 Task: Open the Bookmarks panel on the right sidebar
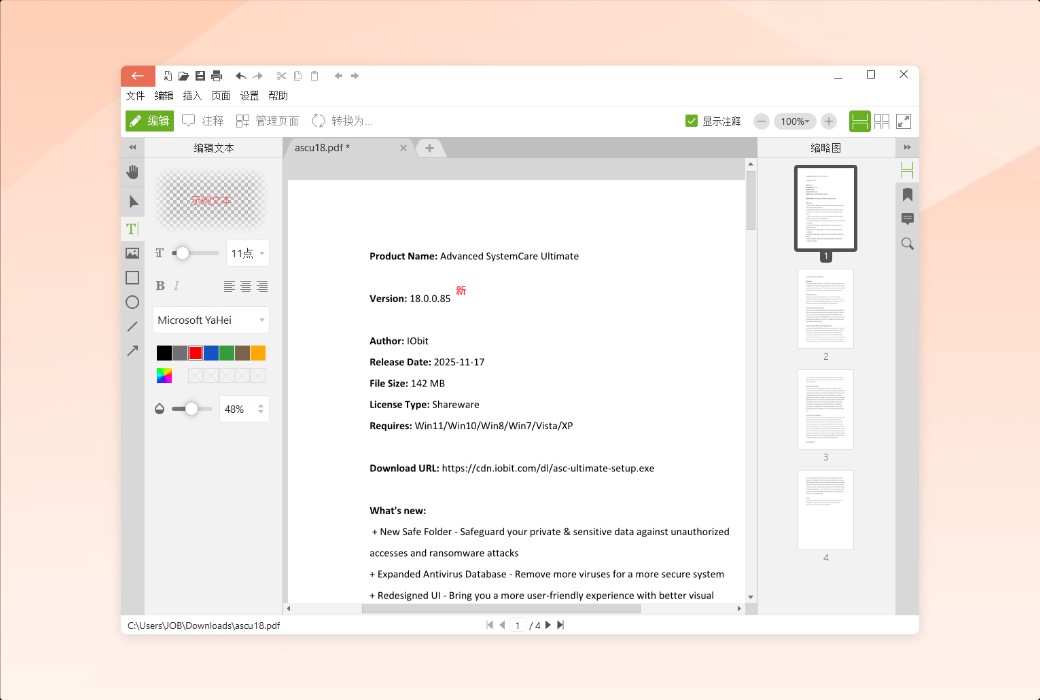pyautogui.click(x=907, y=194)
